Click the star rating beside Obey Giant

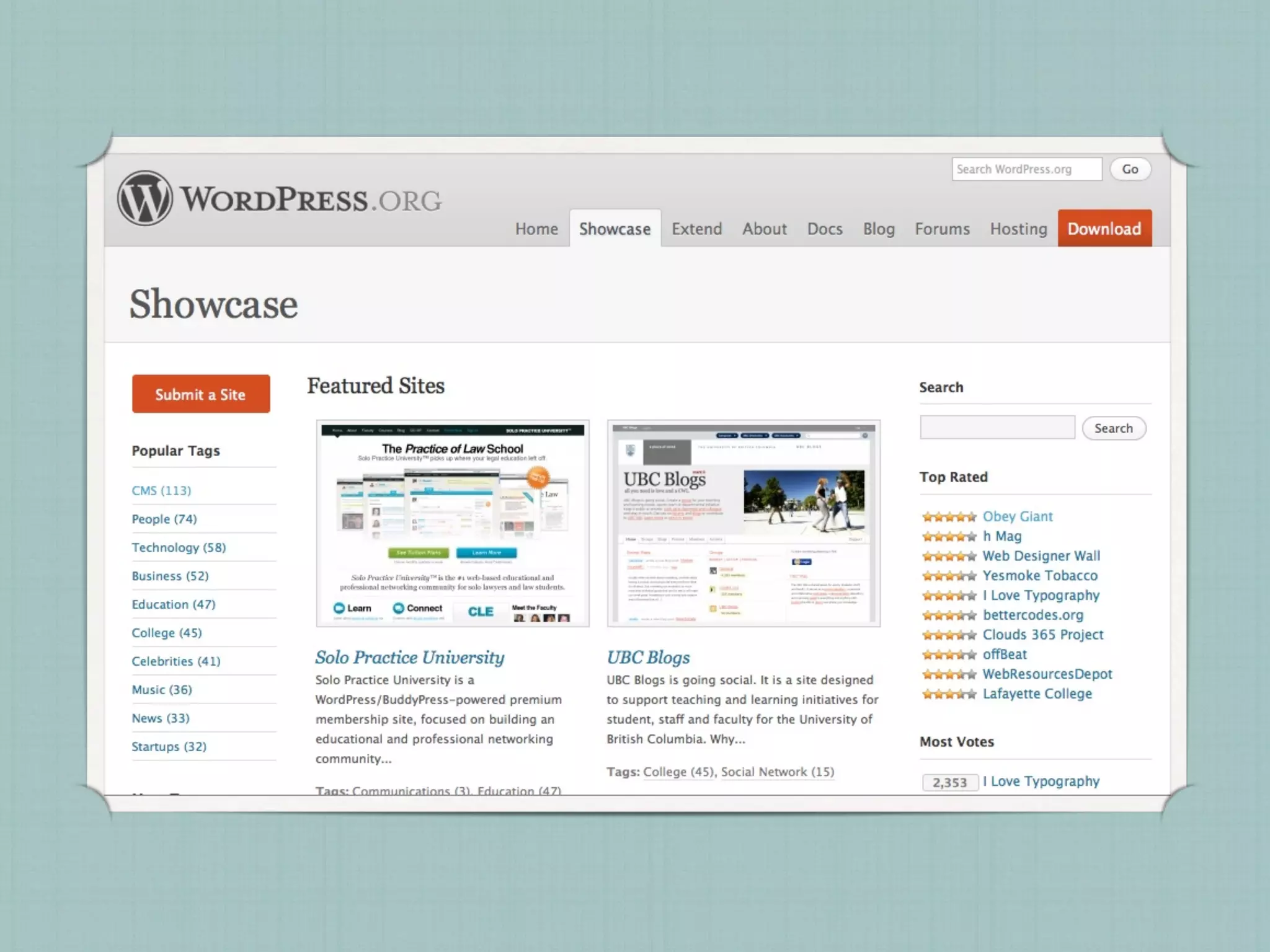(x=949, y=517)
